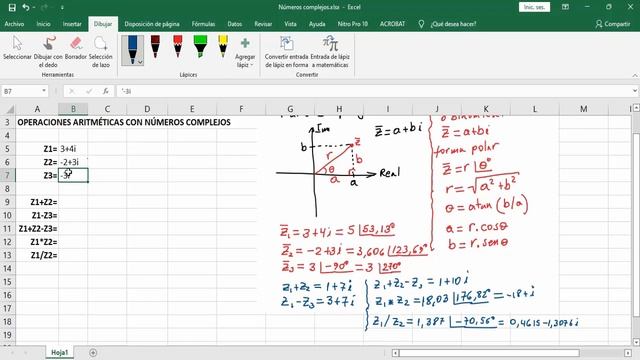Select the Seleccionar cursor tool
Screen dimensions: 640x360
(x=17, y=48)
